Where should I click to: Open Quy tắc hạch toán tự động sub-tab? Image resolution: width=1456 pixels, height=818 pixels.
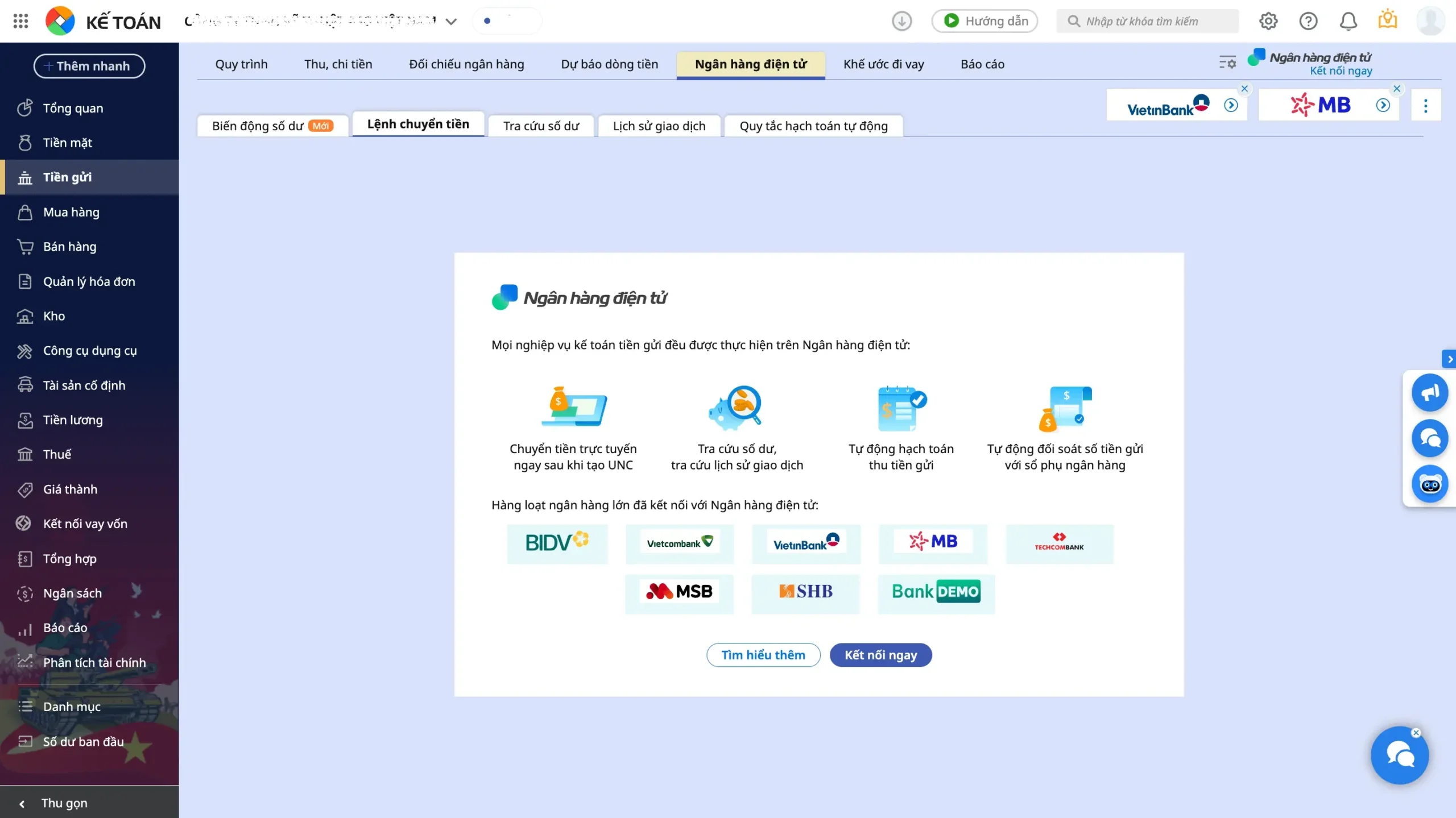[813, 126]
